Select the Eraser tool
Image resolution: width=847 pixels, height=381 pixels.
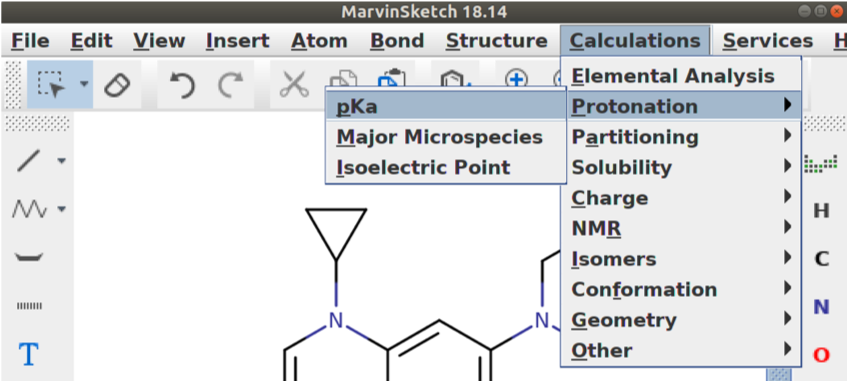117,85
